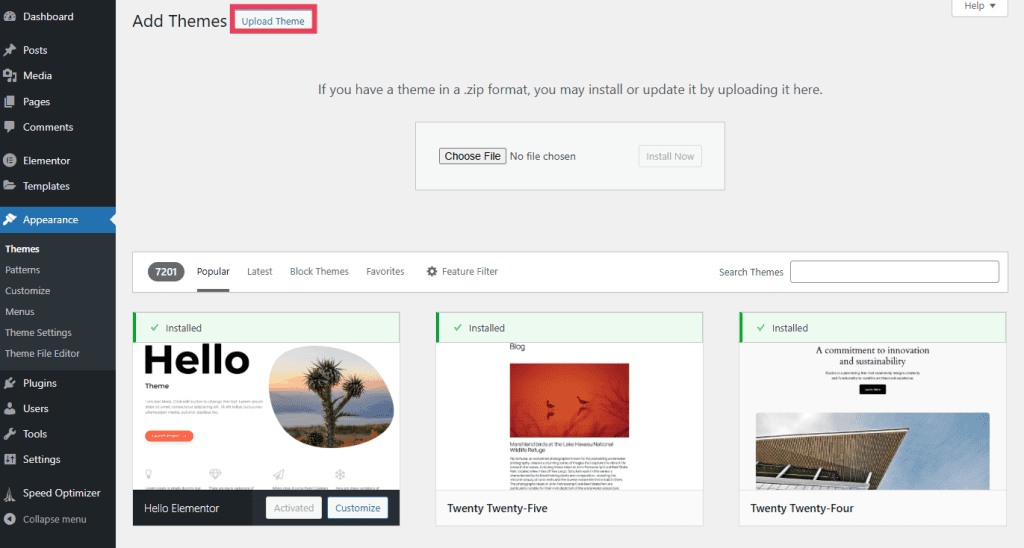Go to the Media menu label
Viewport: 1024px width, 548px height.
pyautogui.click(x=37, y=76)
